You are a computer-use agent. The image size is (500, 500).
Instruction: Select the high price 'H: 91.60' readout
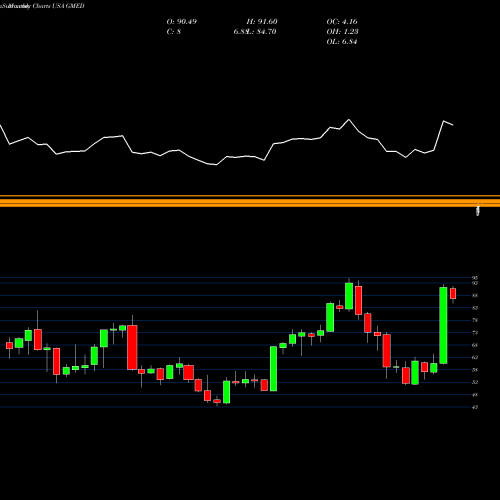(262, 22)
